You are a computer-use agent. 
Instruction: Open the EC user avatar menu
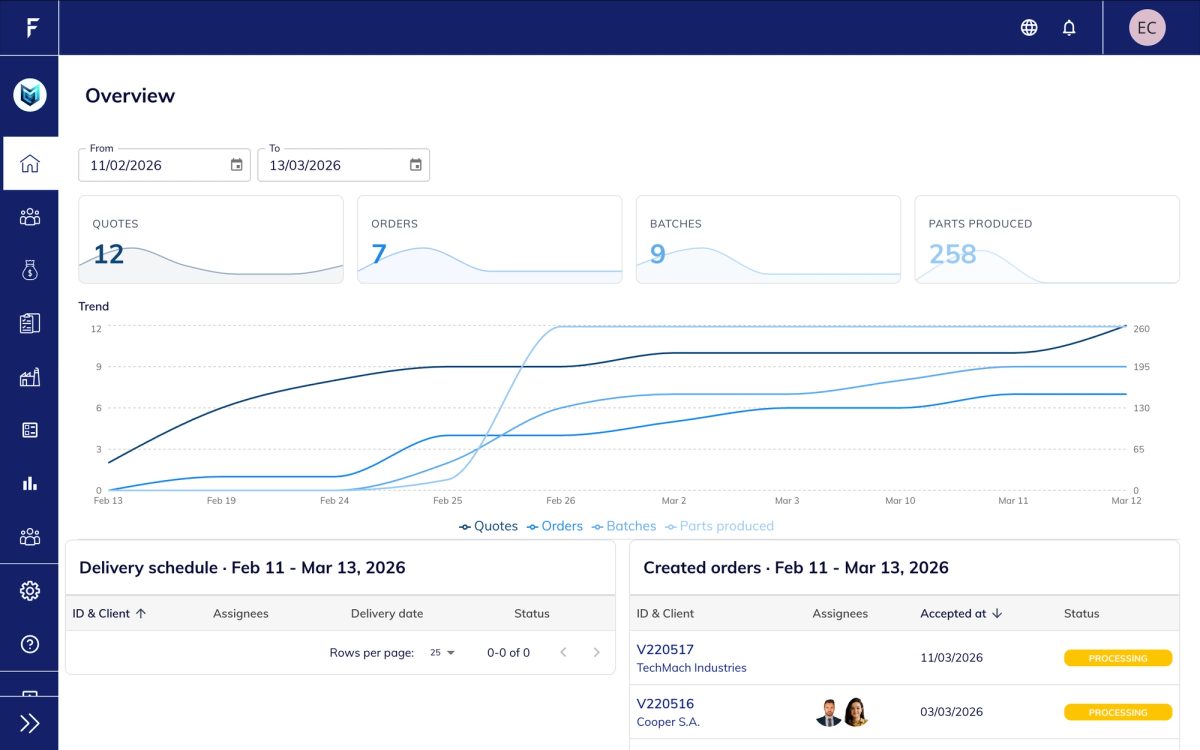1147,28
